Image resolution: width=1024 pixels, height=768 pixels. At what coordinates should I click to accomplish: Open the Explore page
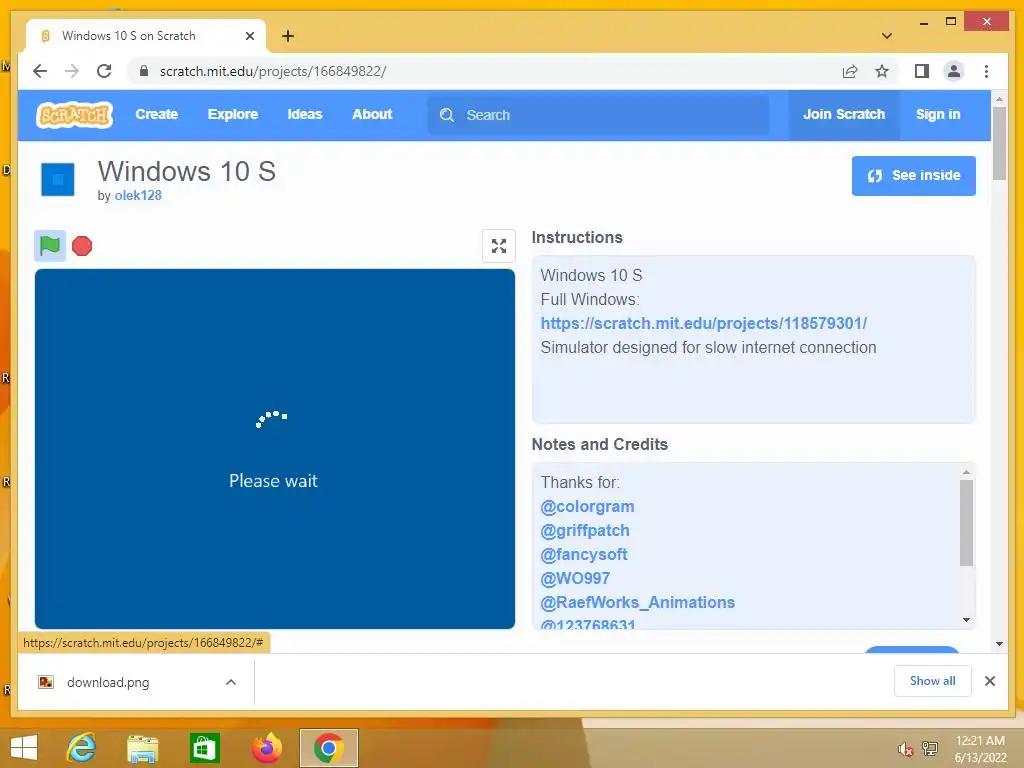[x=232, y=114]
